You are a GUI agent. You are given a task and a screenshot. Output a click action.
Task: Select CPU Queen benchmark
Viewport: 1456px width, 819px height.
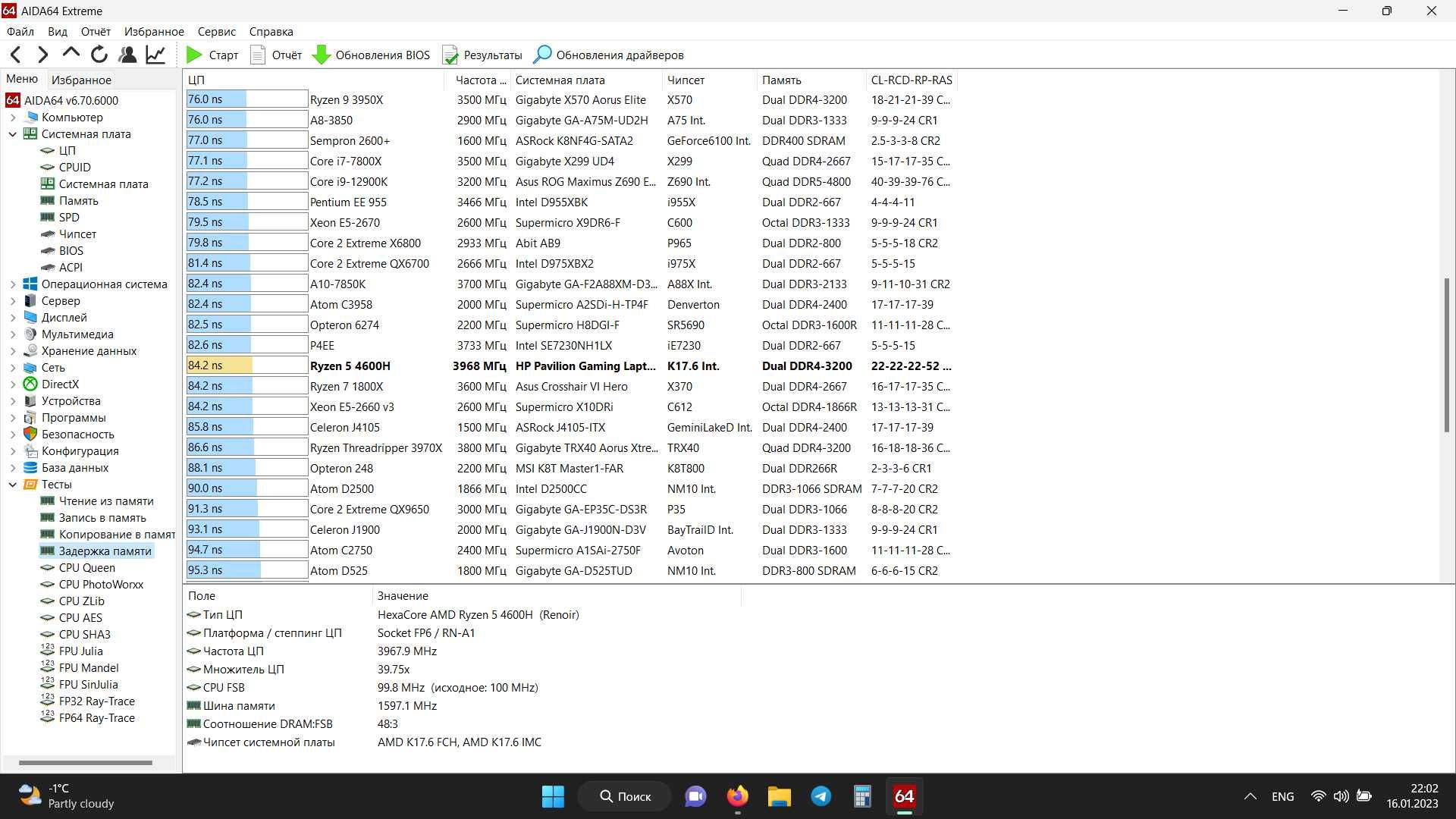(78, 568)
